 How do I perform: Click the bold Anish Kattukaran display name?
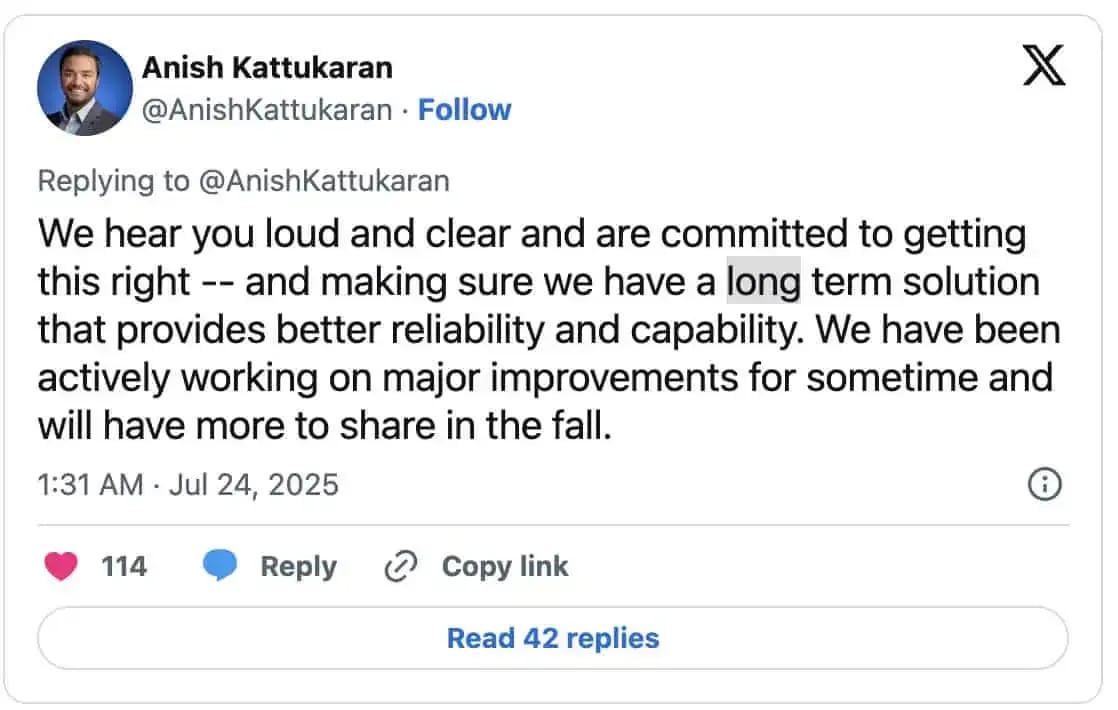(x=267, y=68)
